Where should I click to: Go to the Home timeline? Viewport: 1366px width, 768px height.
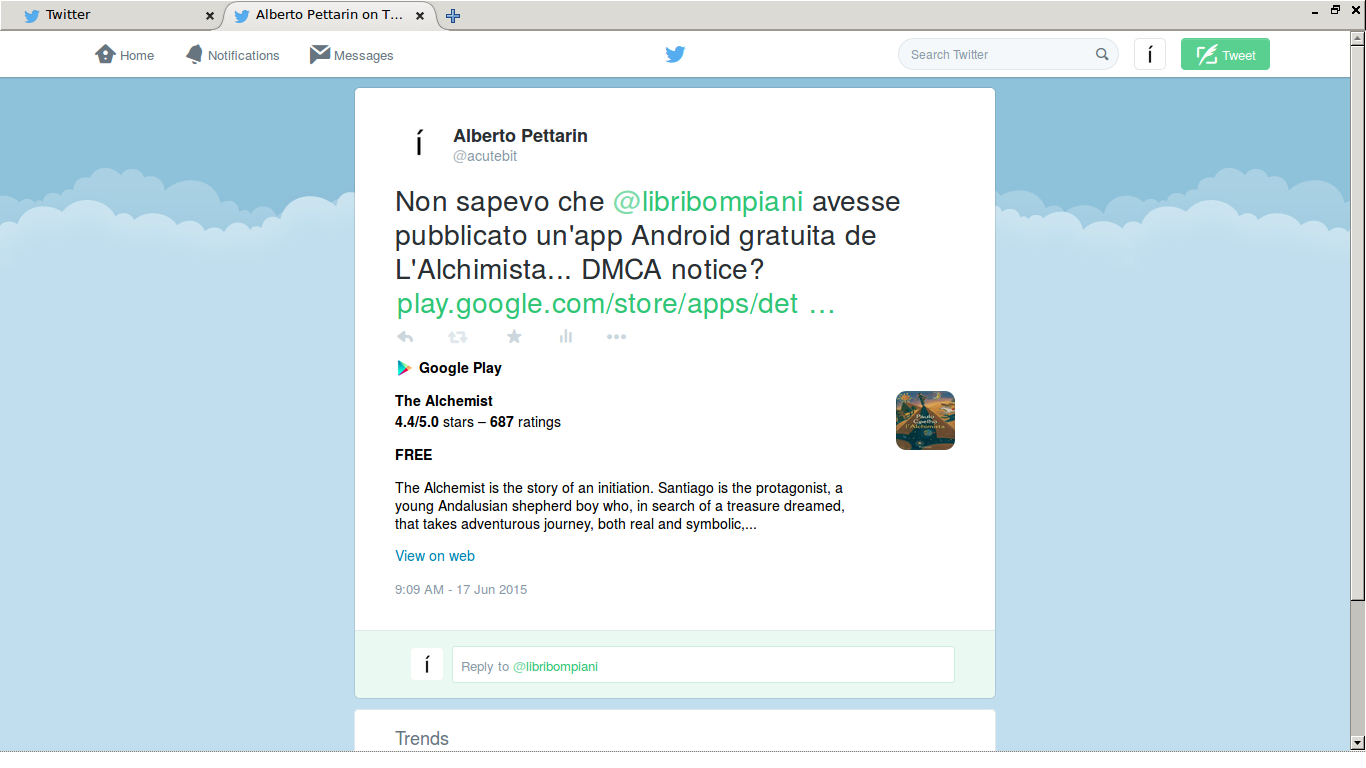pyautogui.click(x=125, y=55)
